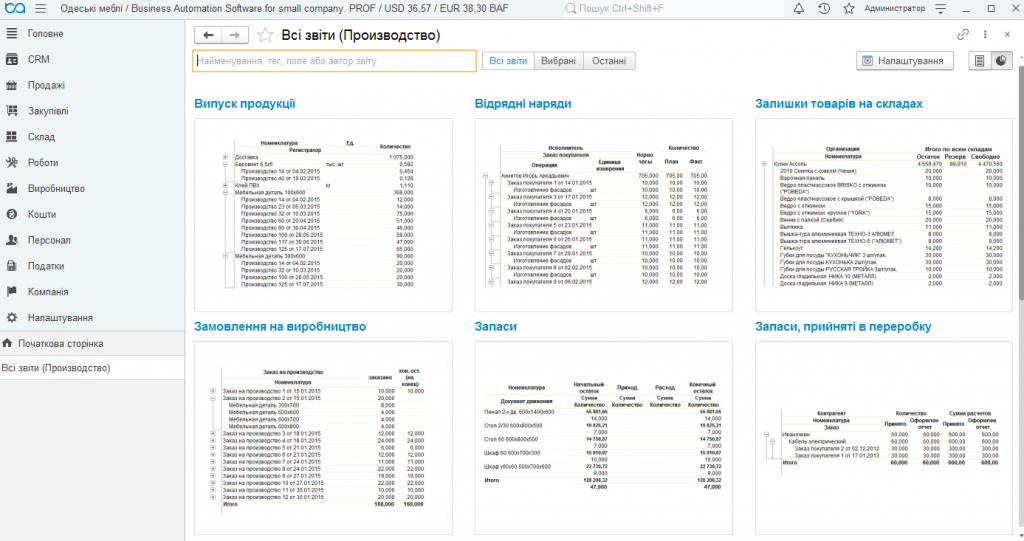Focus the Пошук Ctrl+Shift+F search field
1024x541 pixels.
click(x=673, y=8)
